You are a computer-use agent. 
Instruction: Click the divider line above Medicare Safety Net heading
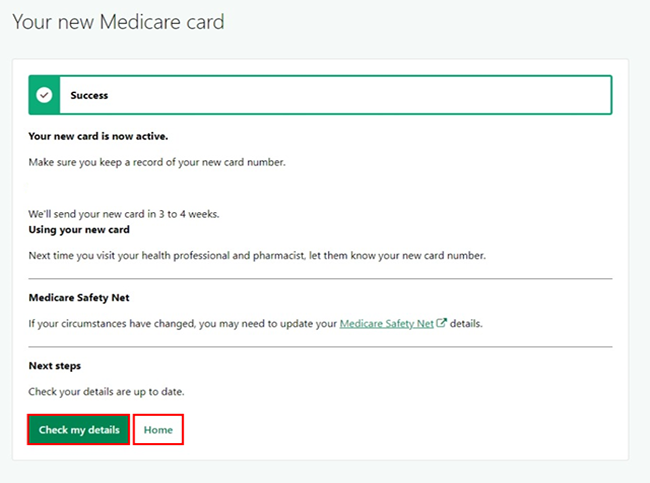pos(320,279)
